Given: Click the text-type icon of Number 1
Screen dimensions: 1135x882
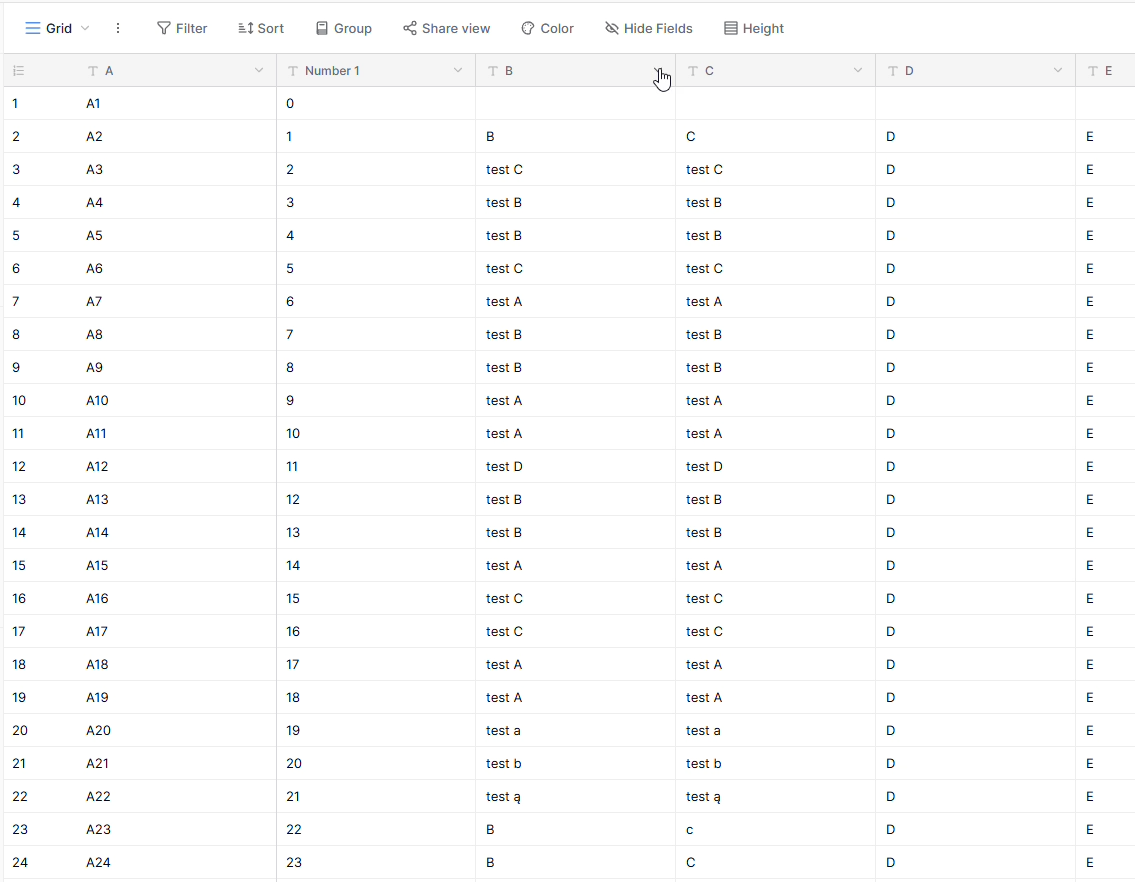Looking at the screenshot, I should pos(292,71).
